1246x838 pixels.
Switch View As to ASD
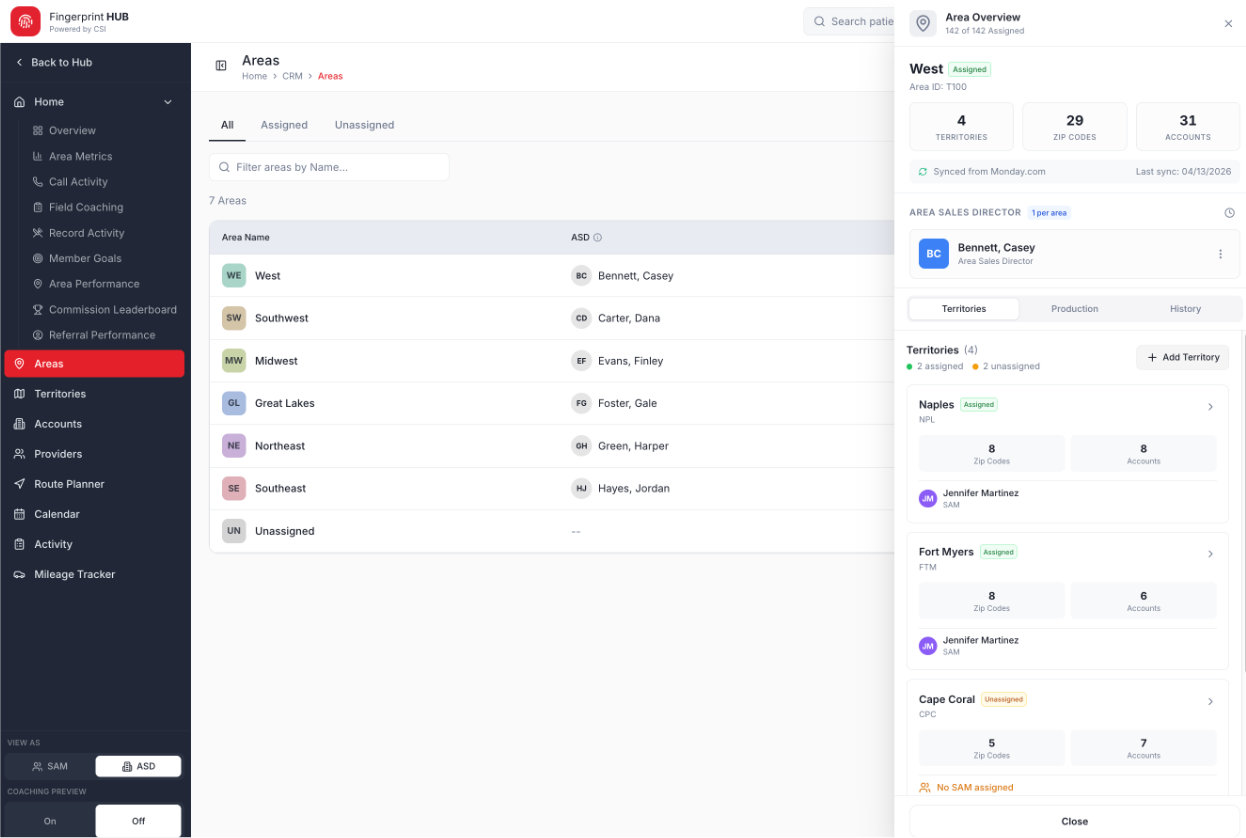pyautogui.click(x=139, y=766)
